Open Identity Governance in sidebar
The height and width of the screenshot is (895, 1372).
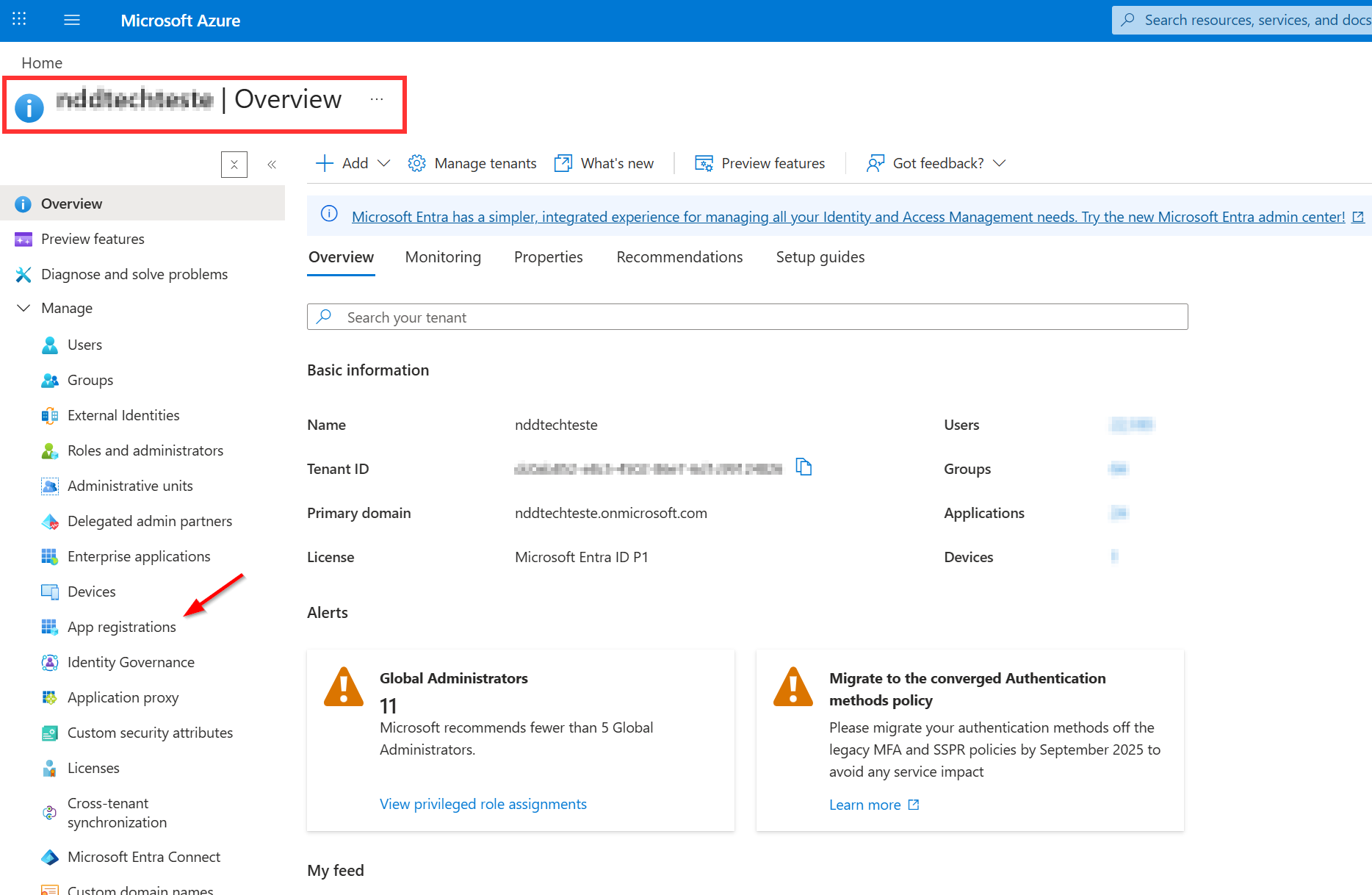pyautogui.click(x=130, y=662)
